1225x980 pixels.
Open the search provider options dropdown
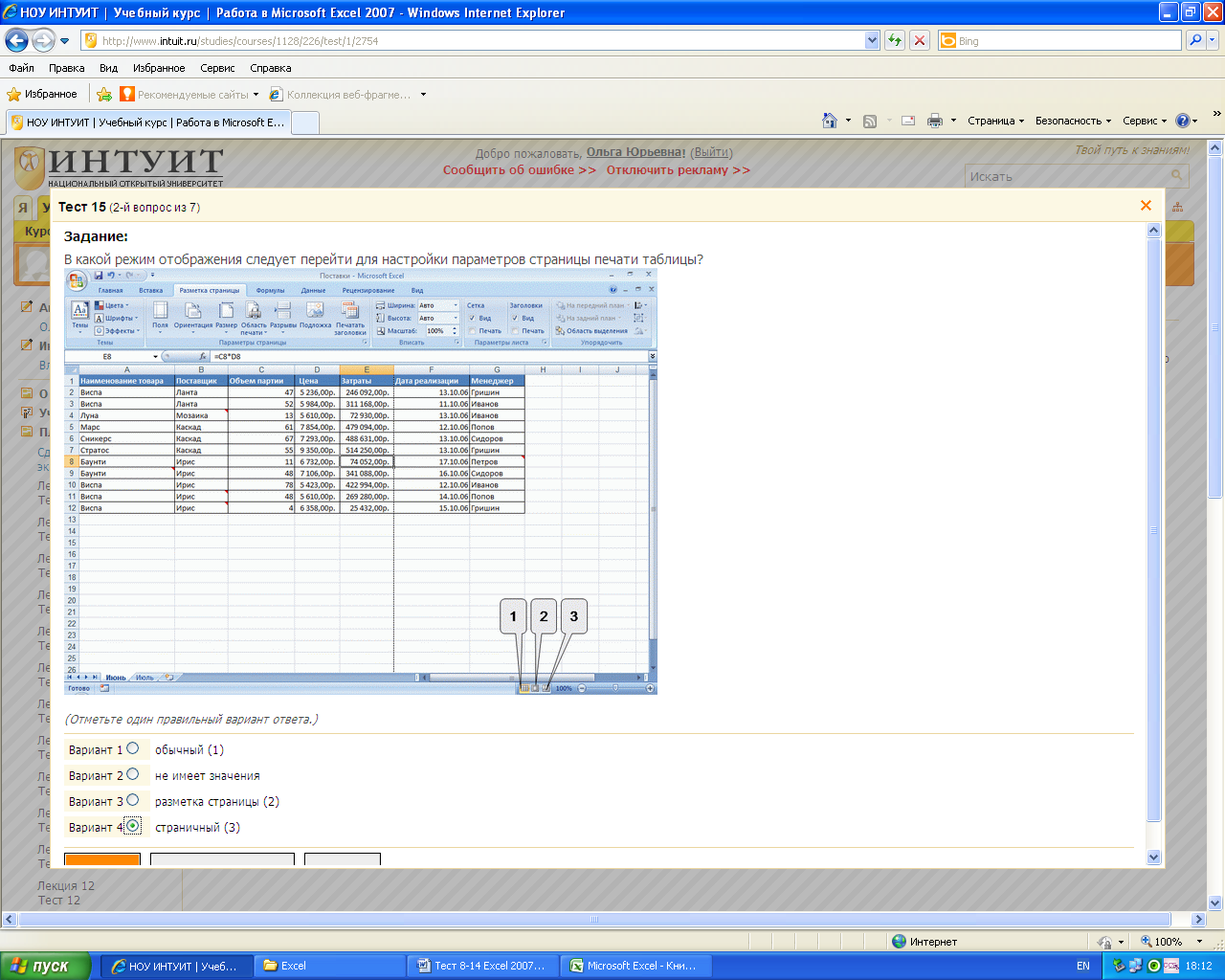[1214, 40]
